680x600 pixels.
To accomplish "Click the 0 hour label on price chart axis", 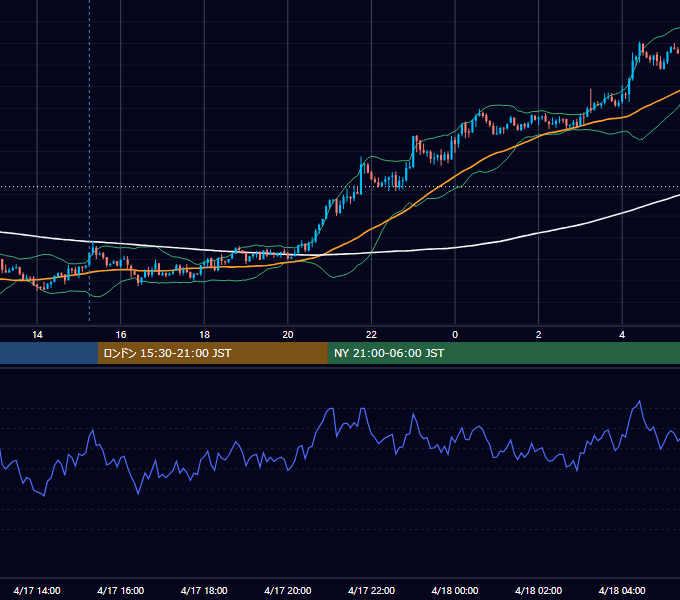I will click(x=455, y=335).
